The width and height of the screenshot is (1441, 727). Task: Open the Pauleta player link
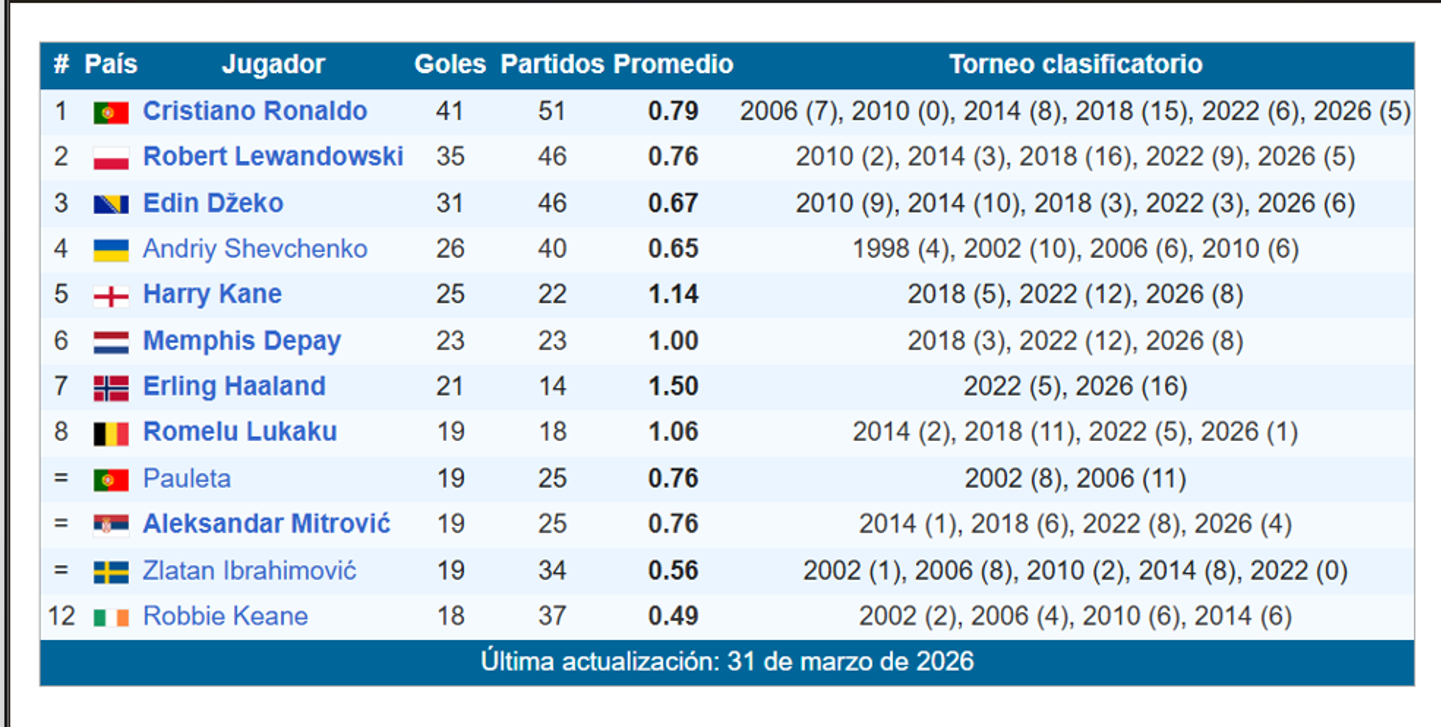click(x=187, y=479)
